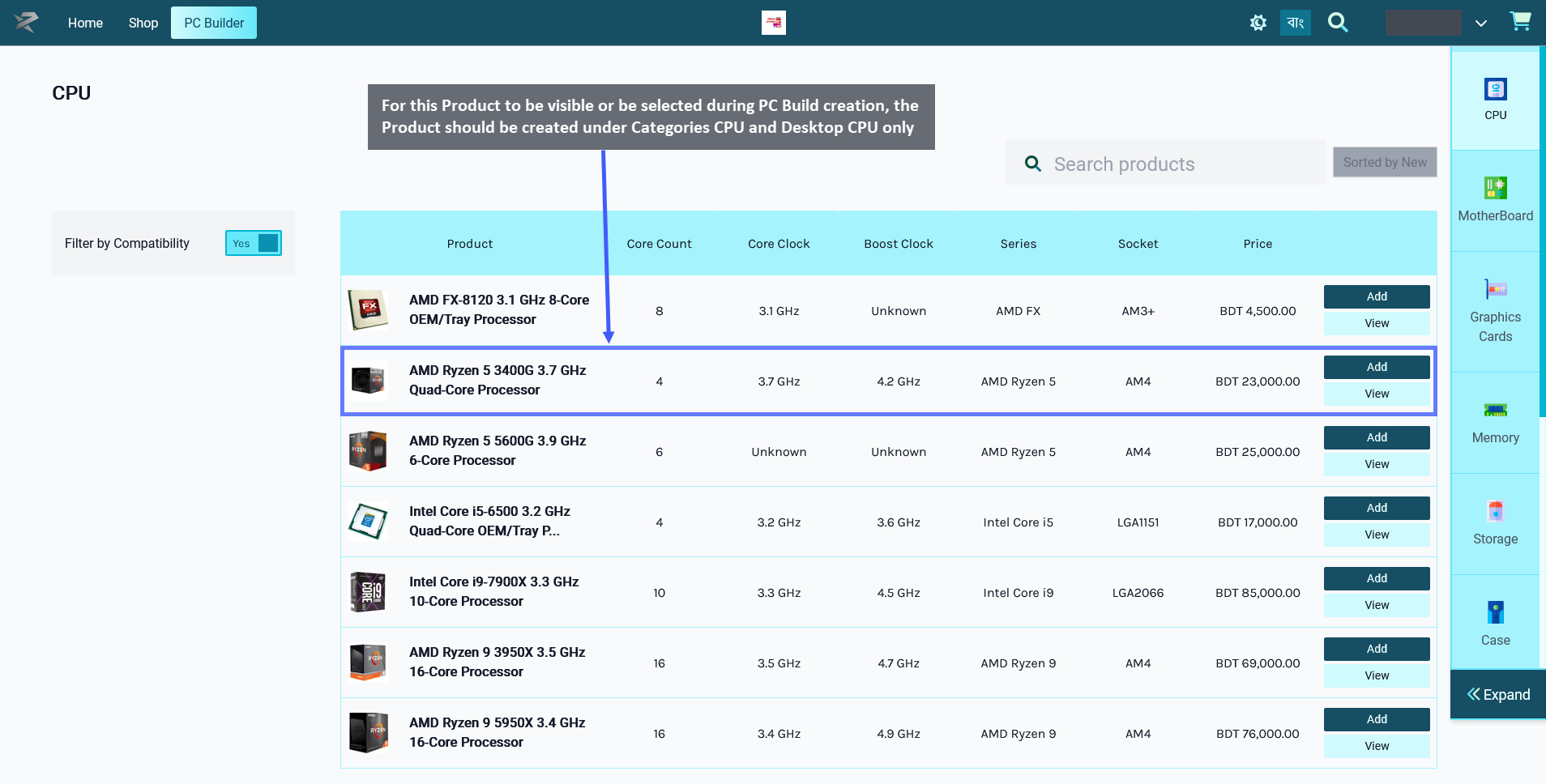Switch language with Bangla icon

point(1295,23)
